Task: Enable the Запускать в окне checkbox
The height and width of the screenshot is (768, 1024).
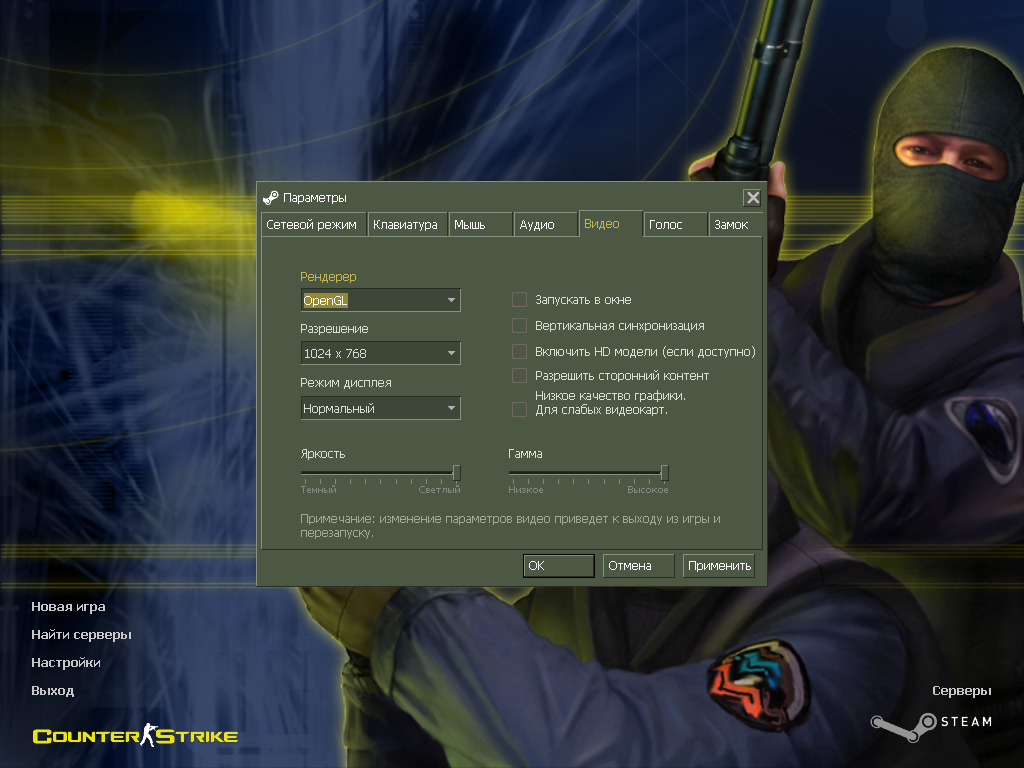Action: (x=519, y=300)
